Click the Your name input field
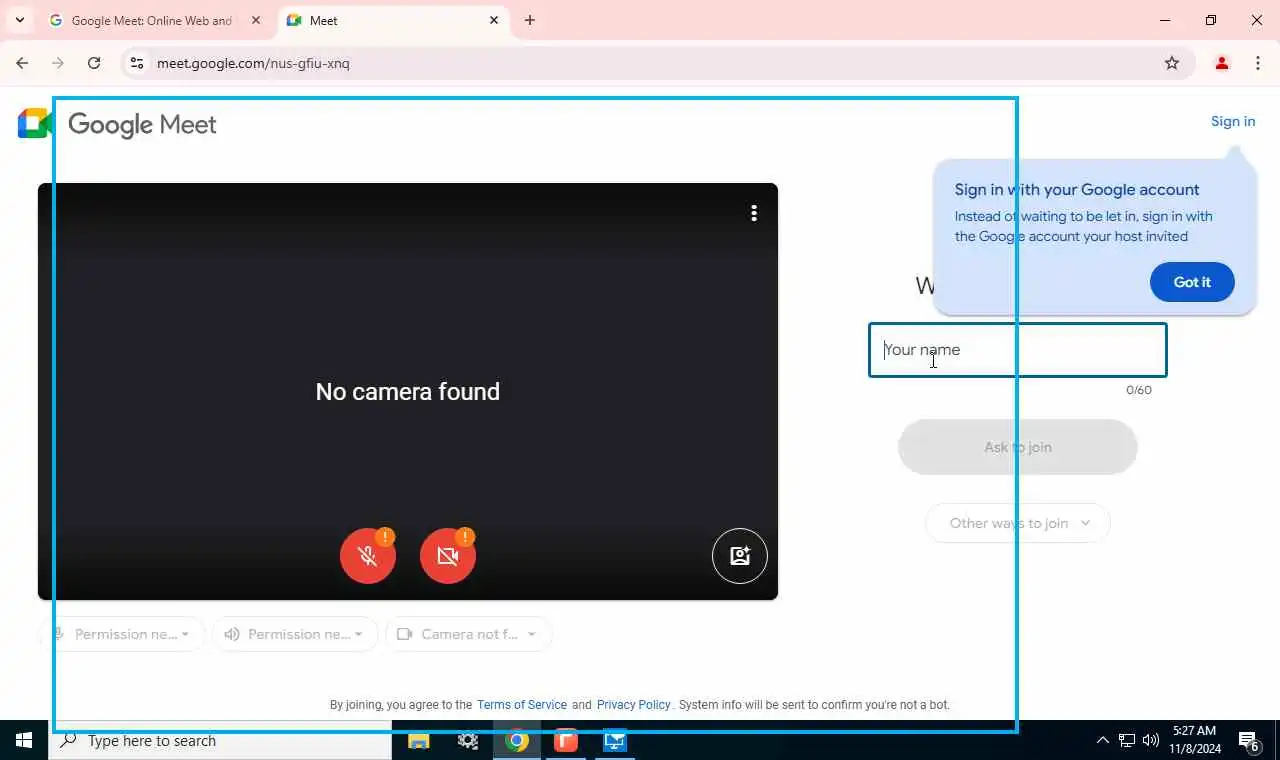 1018,350
